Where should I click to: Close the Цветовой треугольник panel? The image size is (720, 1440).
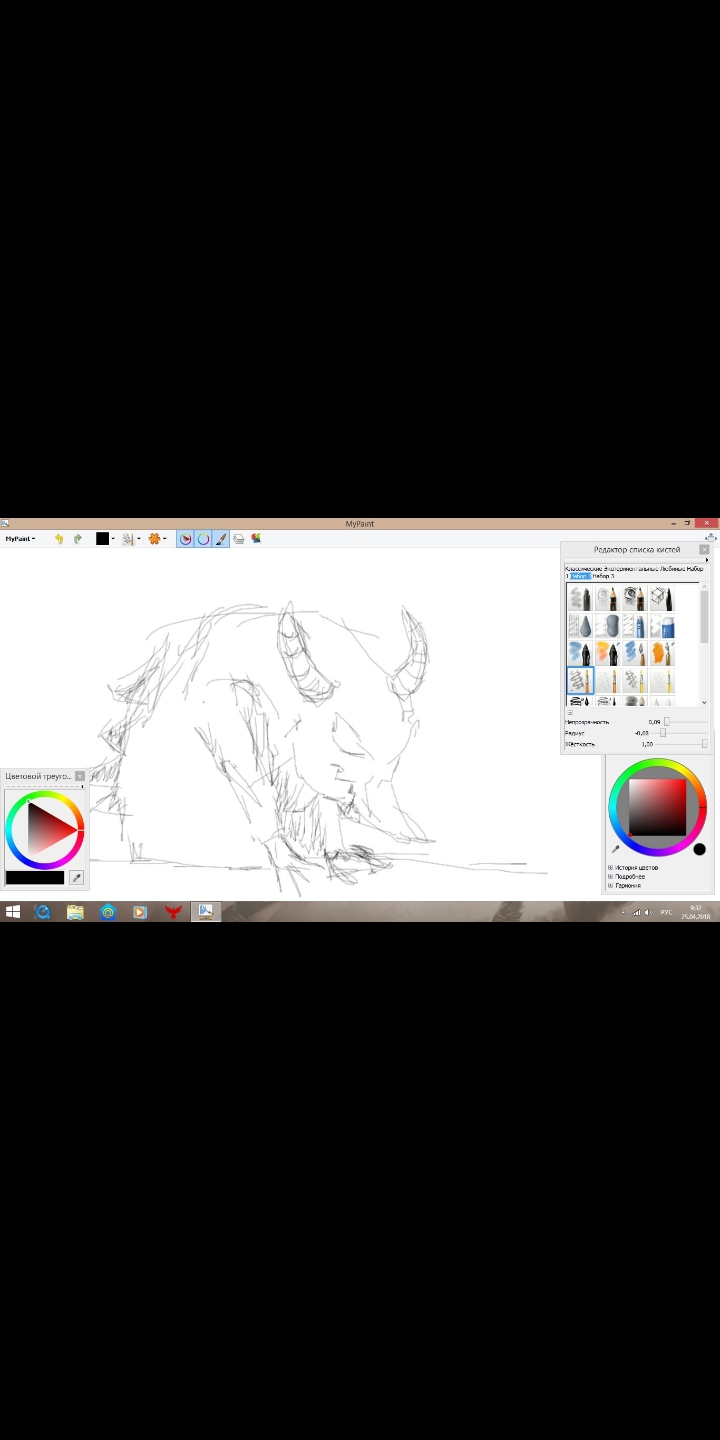point(80,776)
